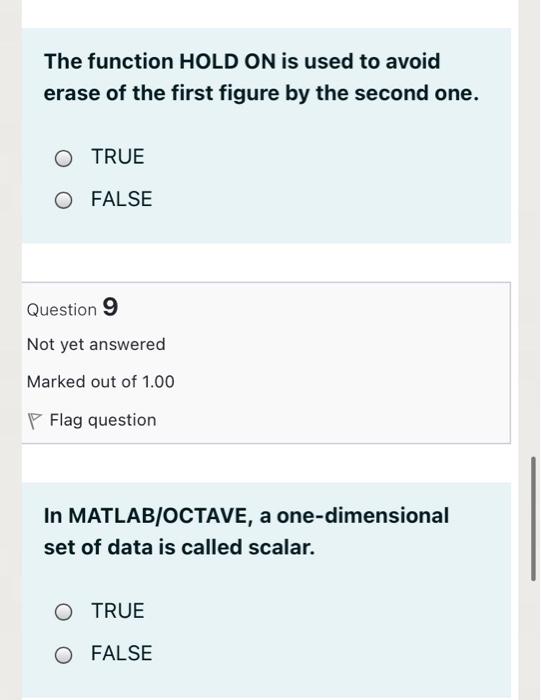Click the flag icon for Question 9

click(34, 421)
